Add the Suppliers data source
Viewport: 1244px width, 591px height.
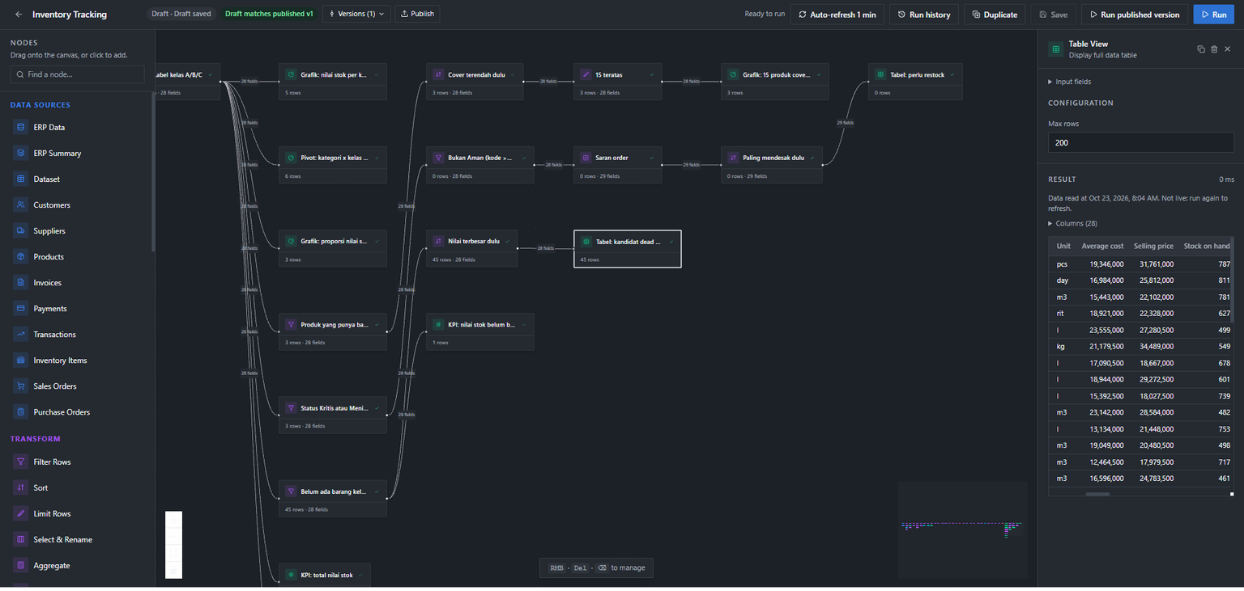pos(77,231)
